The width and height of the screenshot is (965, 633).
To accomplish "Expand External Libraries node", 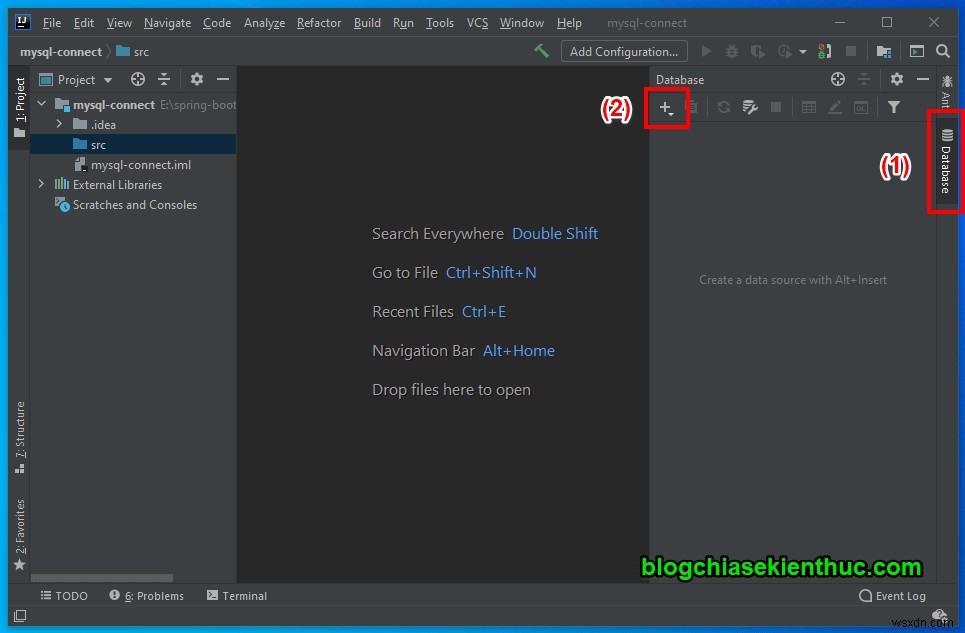I will tap(41, 184).
